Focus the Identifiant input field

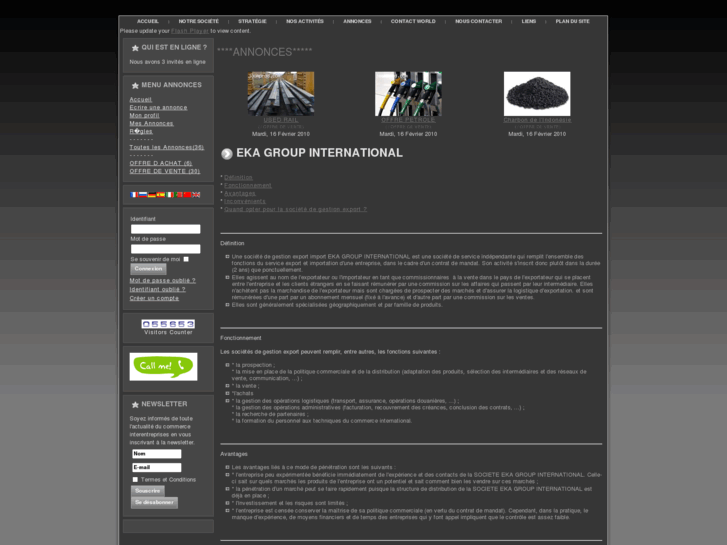point(166,229)
